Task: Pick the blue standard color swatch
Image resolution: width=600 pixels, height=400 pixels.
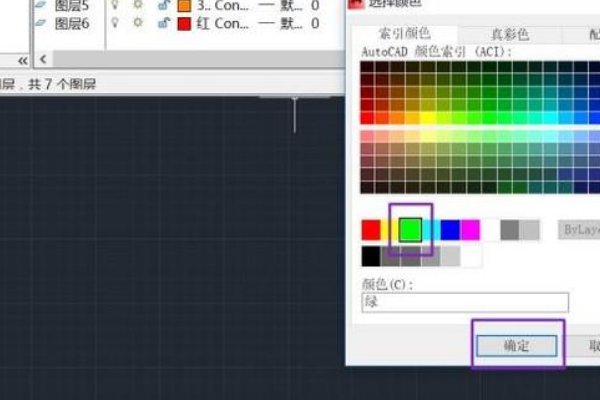Action: [x=450, y=230]
